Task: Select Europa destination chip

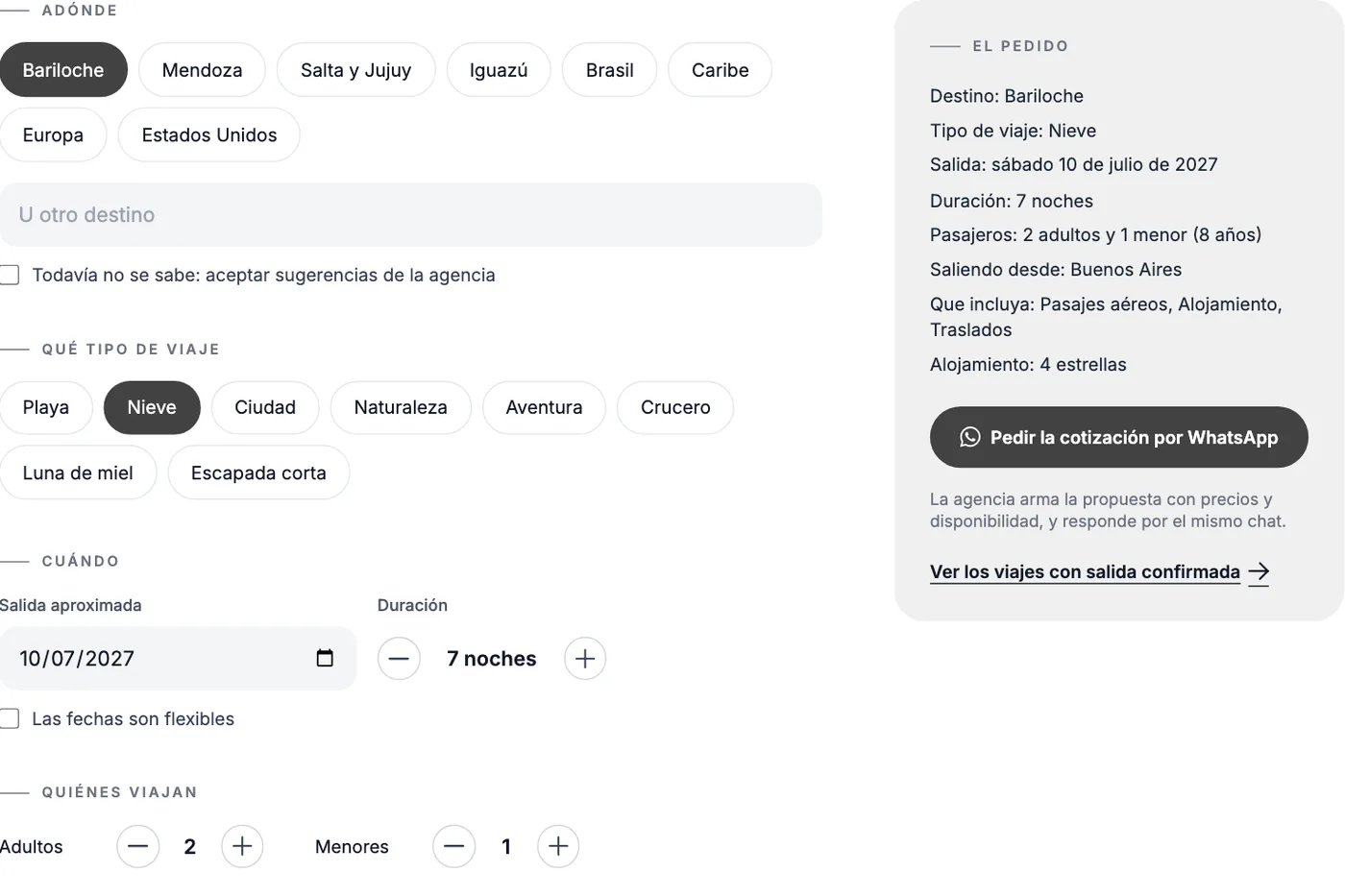Action: (53, 135)
